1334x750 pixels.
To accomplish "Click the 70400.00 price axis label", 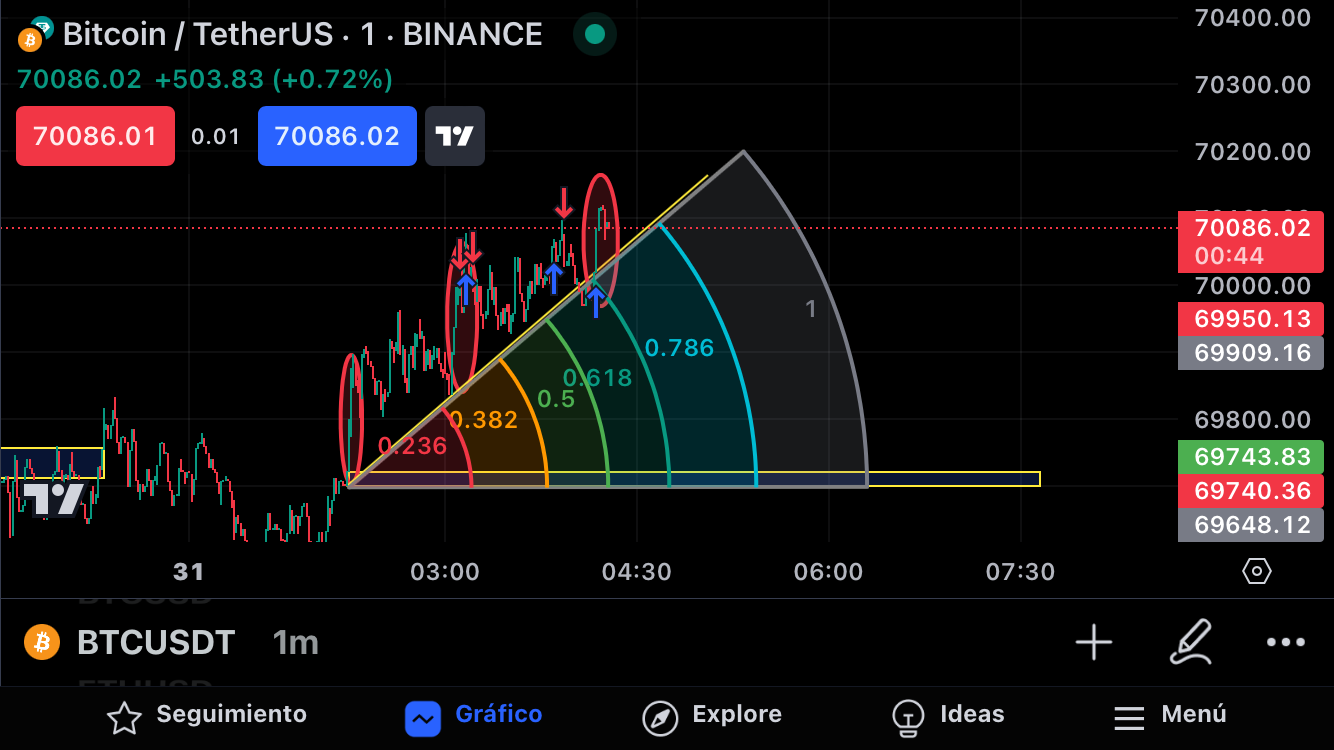I will click(x=1252, y=17).
